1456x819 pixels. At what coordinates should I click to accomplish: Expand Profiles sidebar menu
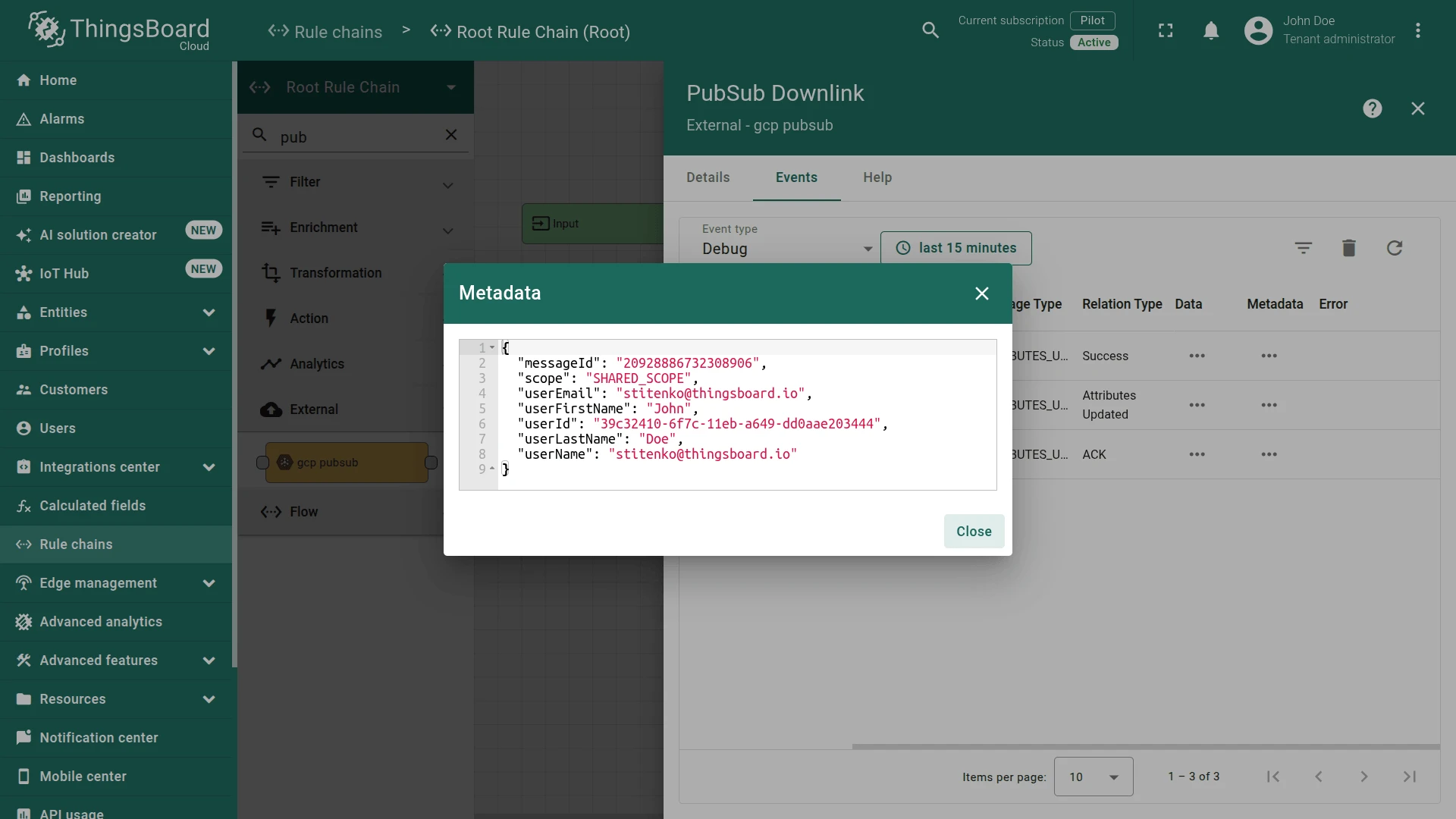116,351
